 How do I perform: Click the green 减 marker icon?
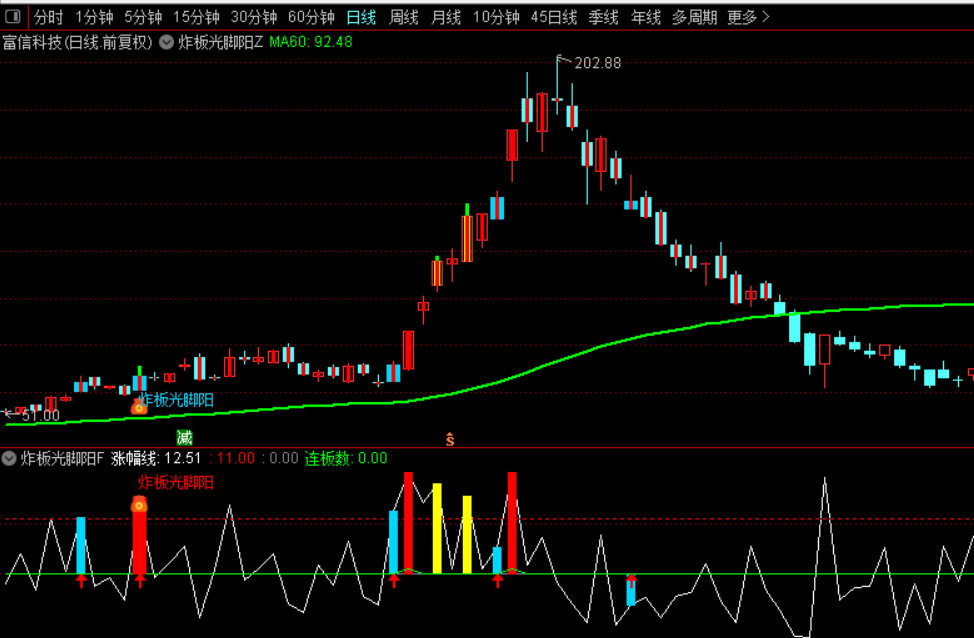coord(184,437)
